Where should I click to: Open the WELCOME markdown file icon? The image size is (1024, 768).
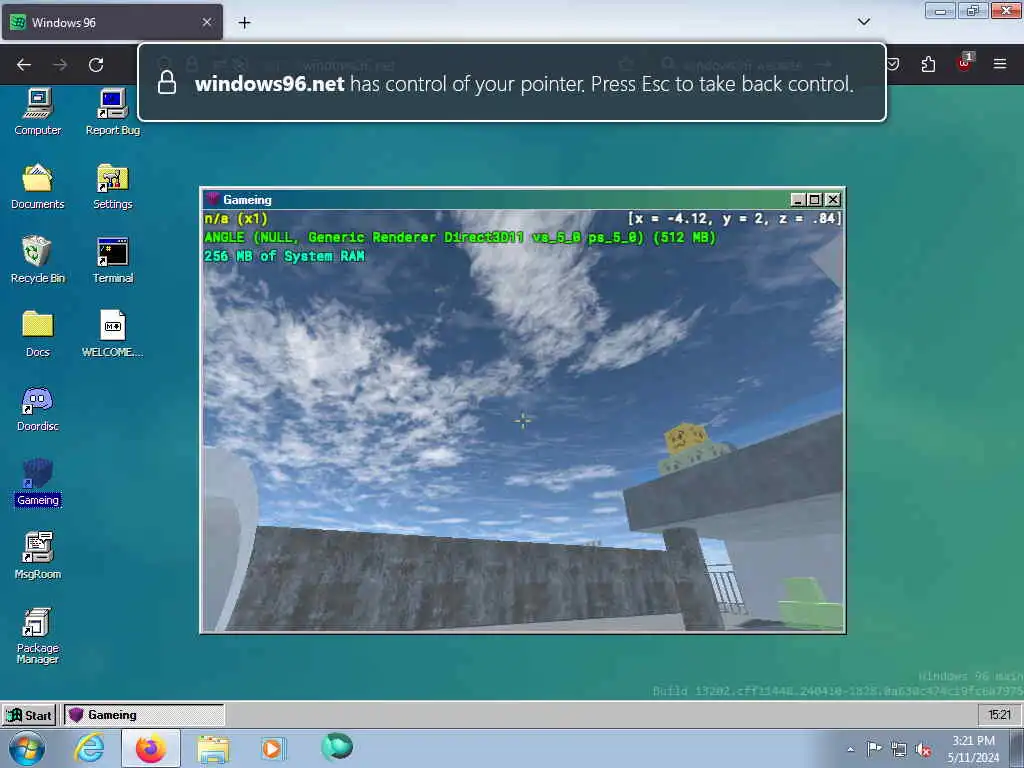112,334
